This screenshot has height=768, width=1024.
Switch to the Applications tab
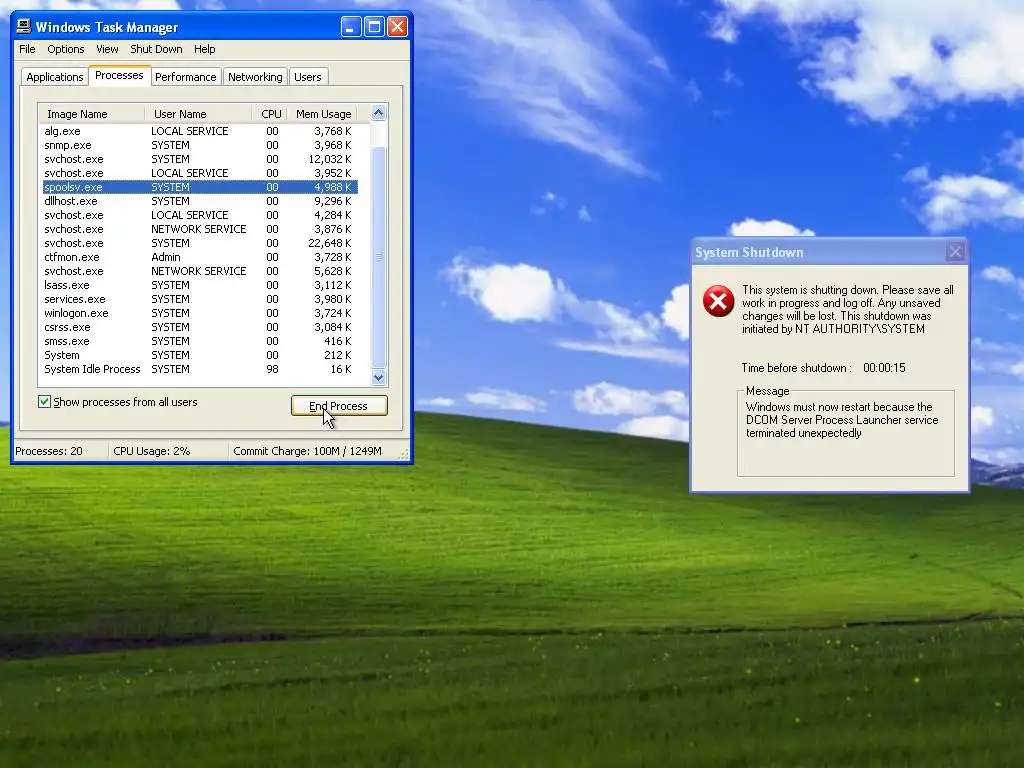pyautogui.click(x=55, y=76)
